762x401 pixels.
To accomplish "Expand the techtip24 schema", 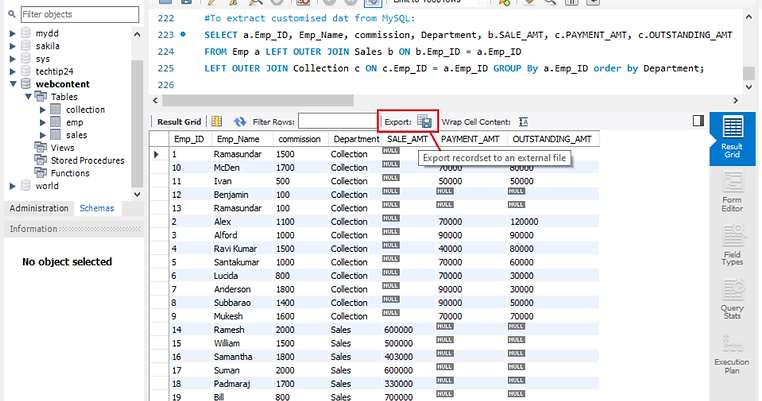I will click(13, 71).
